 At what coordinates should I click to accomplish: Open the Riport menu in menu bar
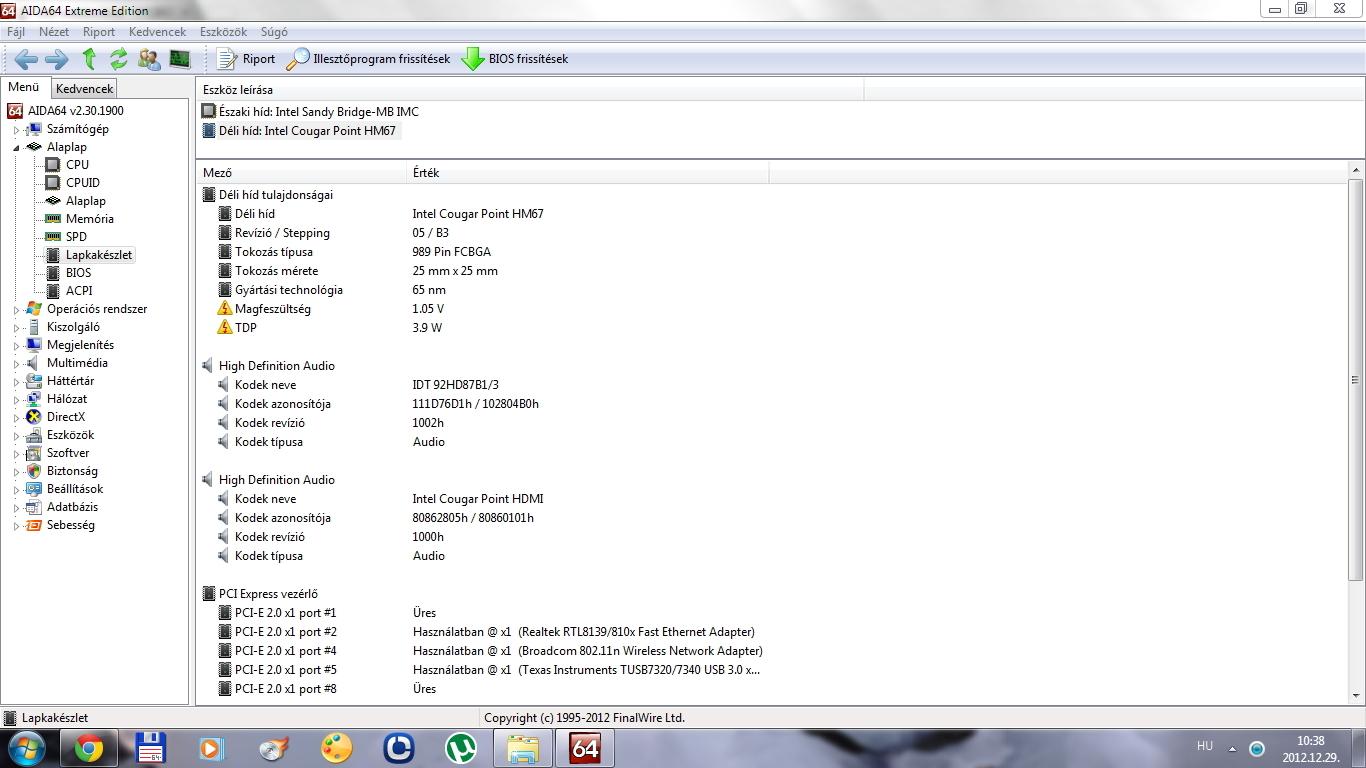[x=99, y=32]
